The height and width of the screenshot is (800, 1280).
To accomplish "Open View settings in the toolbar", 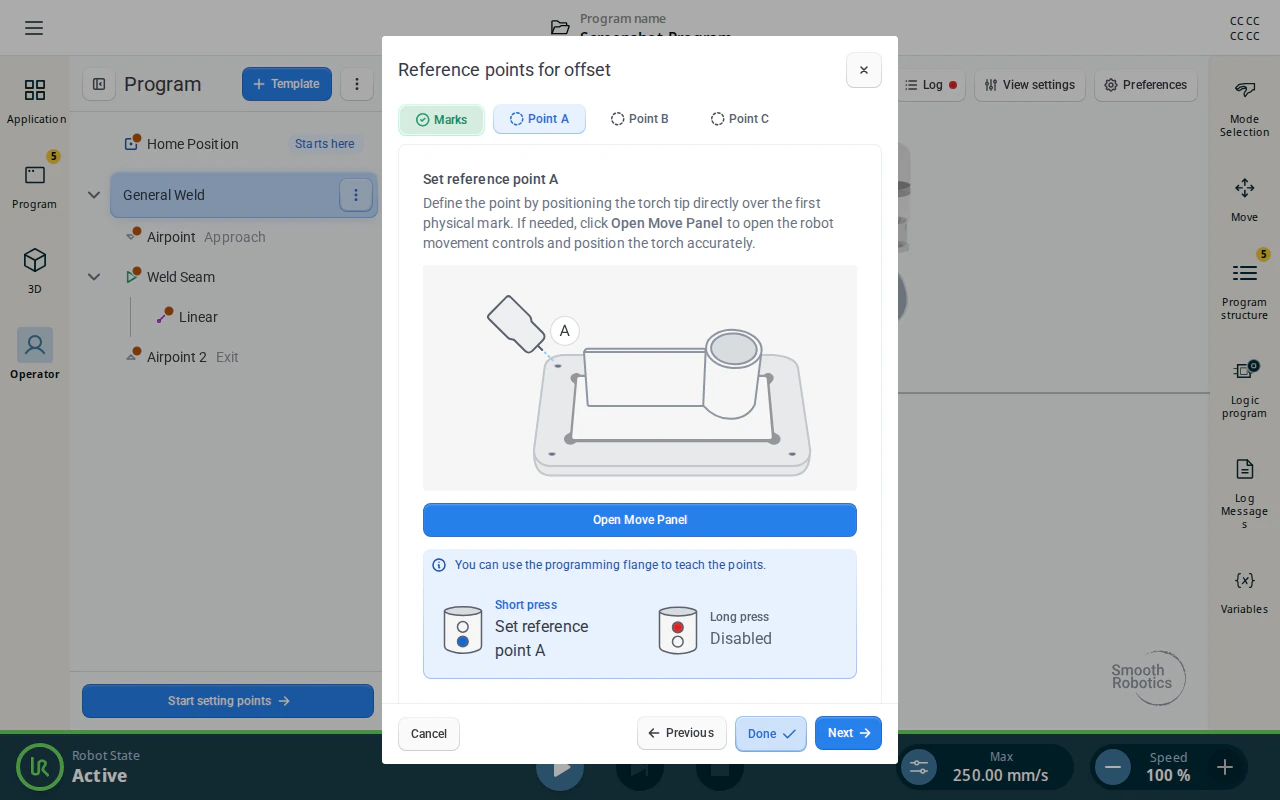I will coord(1030,85).
